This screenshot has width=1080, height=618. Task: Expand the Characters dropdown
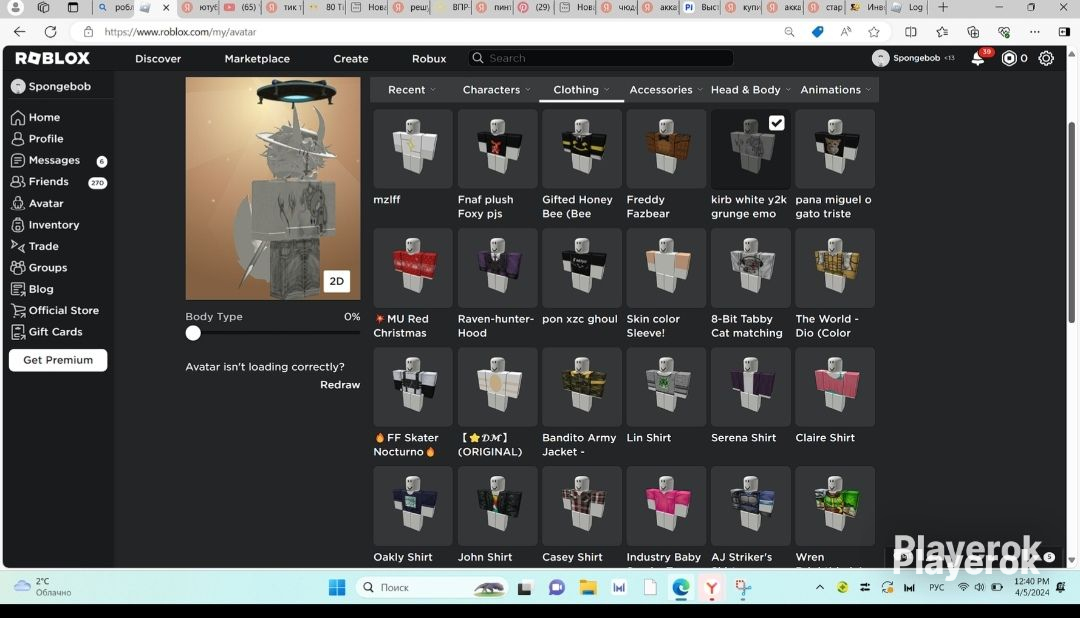497,90
